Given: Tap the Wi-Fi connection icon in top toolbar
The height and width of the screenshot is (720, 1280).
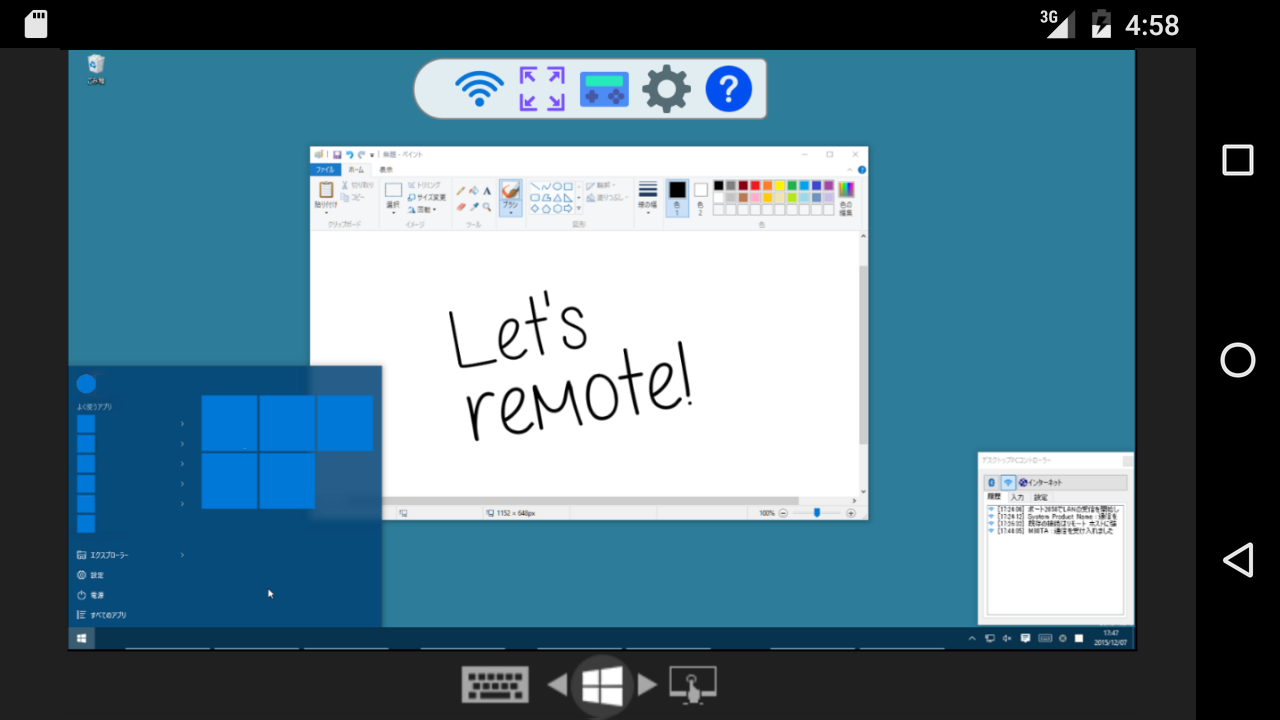Looking at the screenshot, I should pos(479,89).
